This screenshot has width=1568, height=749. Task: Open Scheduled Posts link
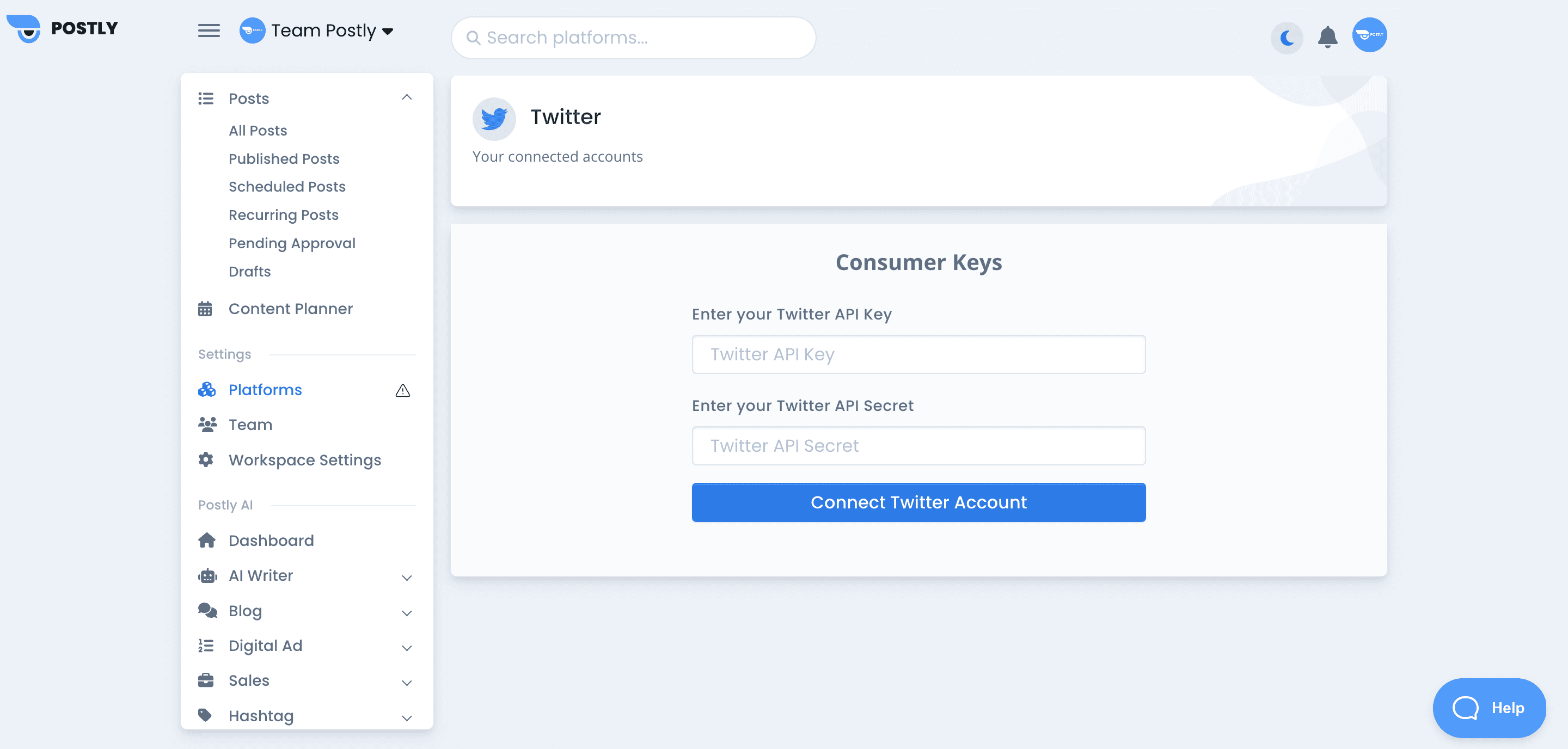pyautogui.click(x=287, y=187)
